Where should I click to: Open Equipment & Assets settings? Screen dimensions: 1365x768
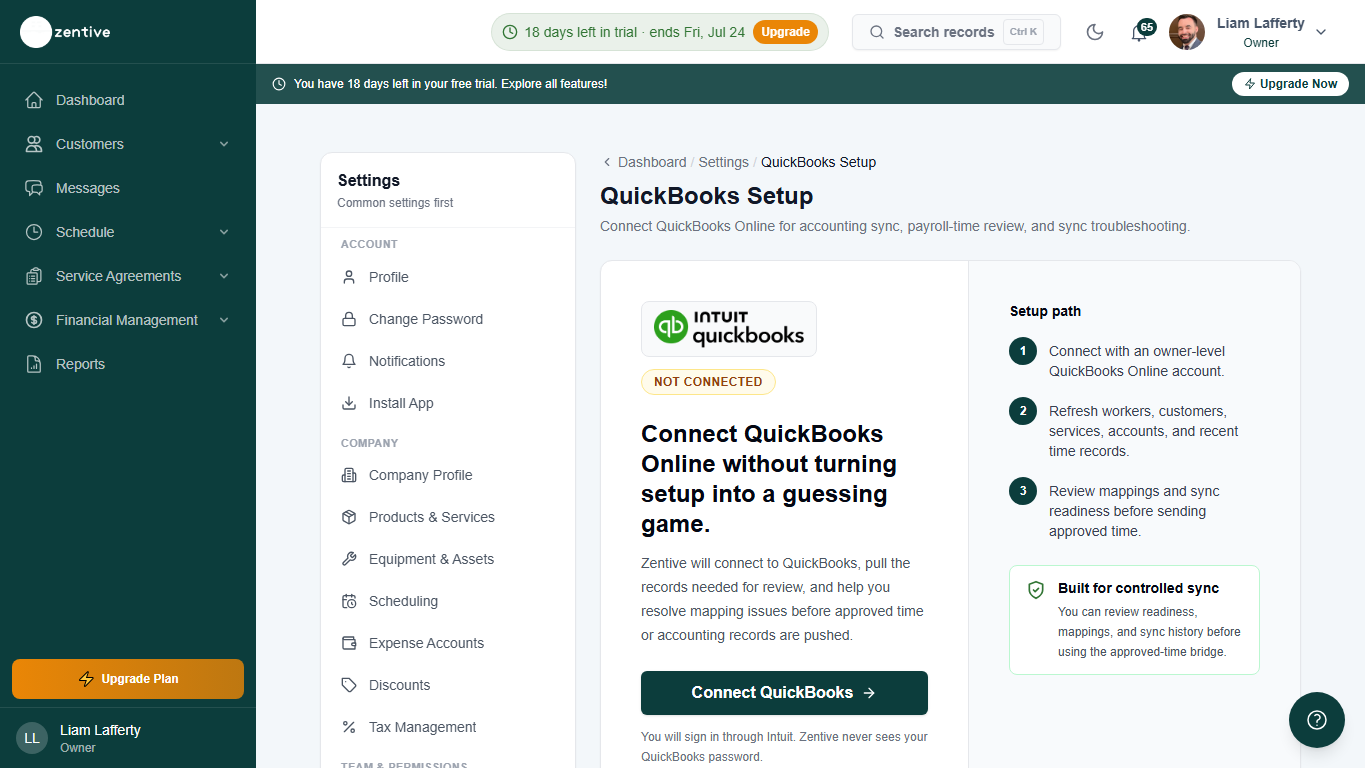point(448,559)
